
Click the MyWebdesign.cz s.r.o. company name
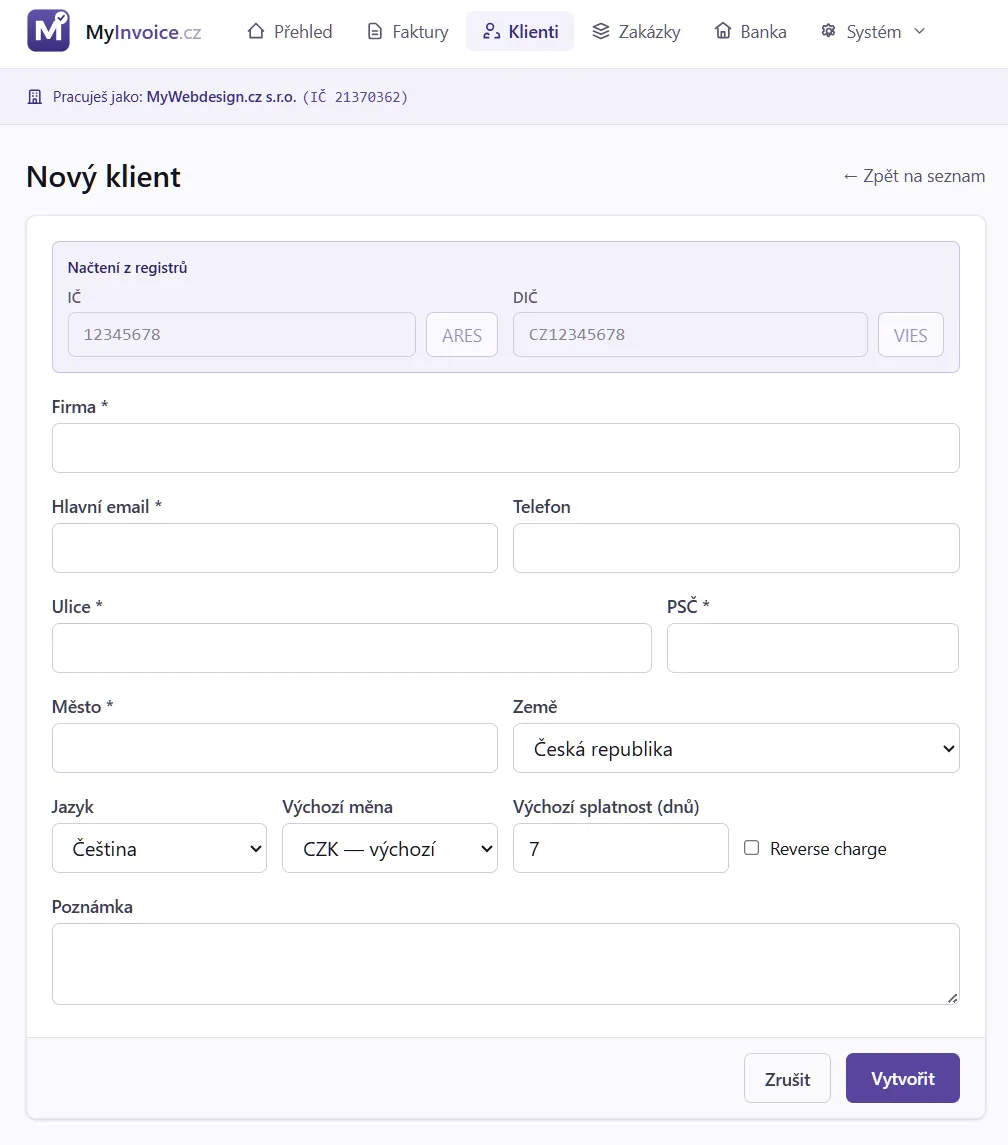coord(221,97)
